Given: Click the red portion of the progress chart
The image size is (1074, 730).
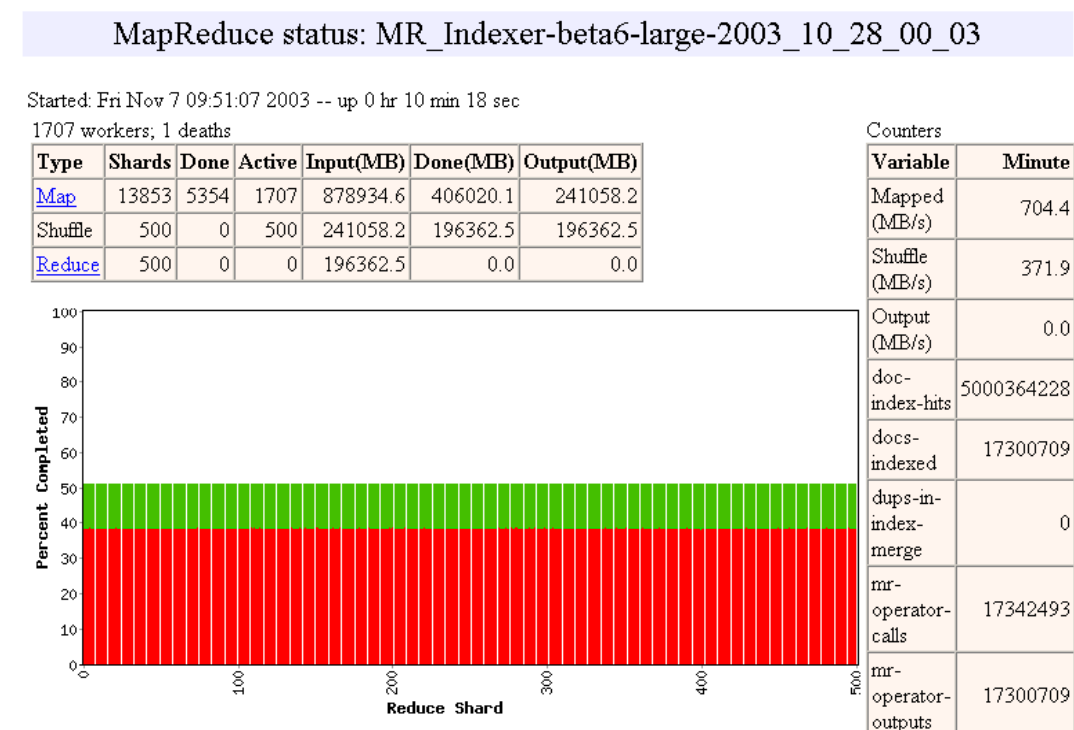Looking at the screenshot, I should click(x=470, y=596).
